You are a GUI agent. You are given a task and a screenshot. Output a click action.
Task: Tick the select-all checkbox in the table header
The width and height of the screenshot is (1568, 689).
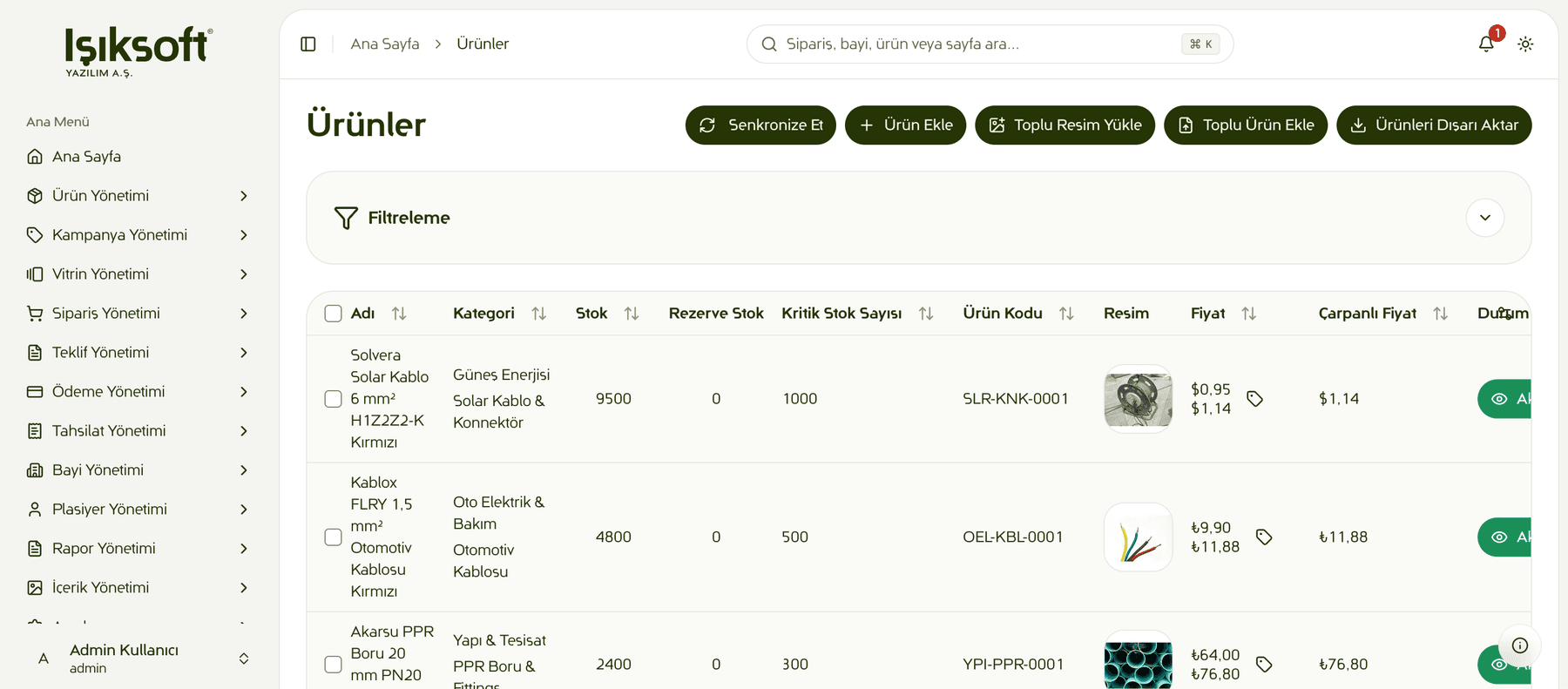pos(333,314)
